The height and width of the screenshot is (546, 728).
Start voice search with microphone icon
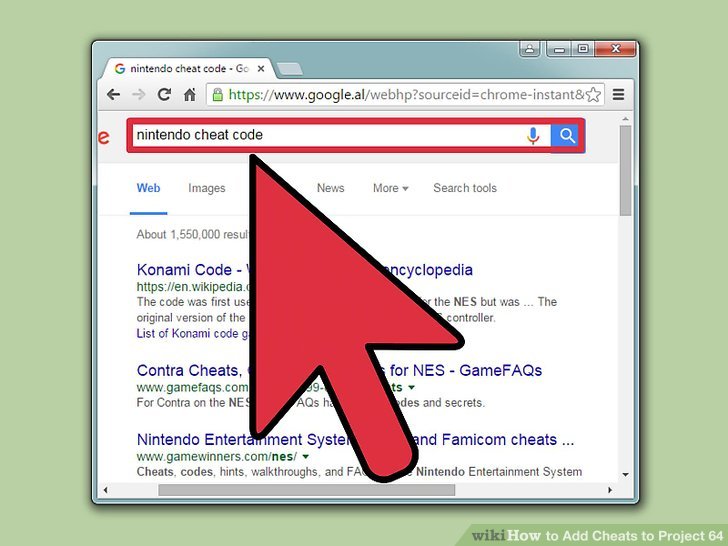pyautogui.click(x=533, y=136)
